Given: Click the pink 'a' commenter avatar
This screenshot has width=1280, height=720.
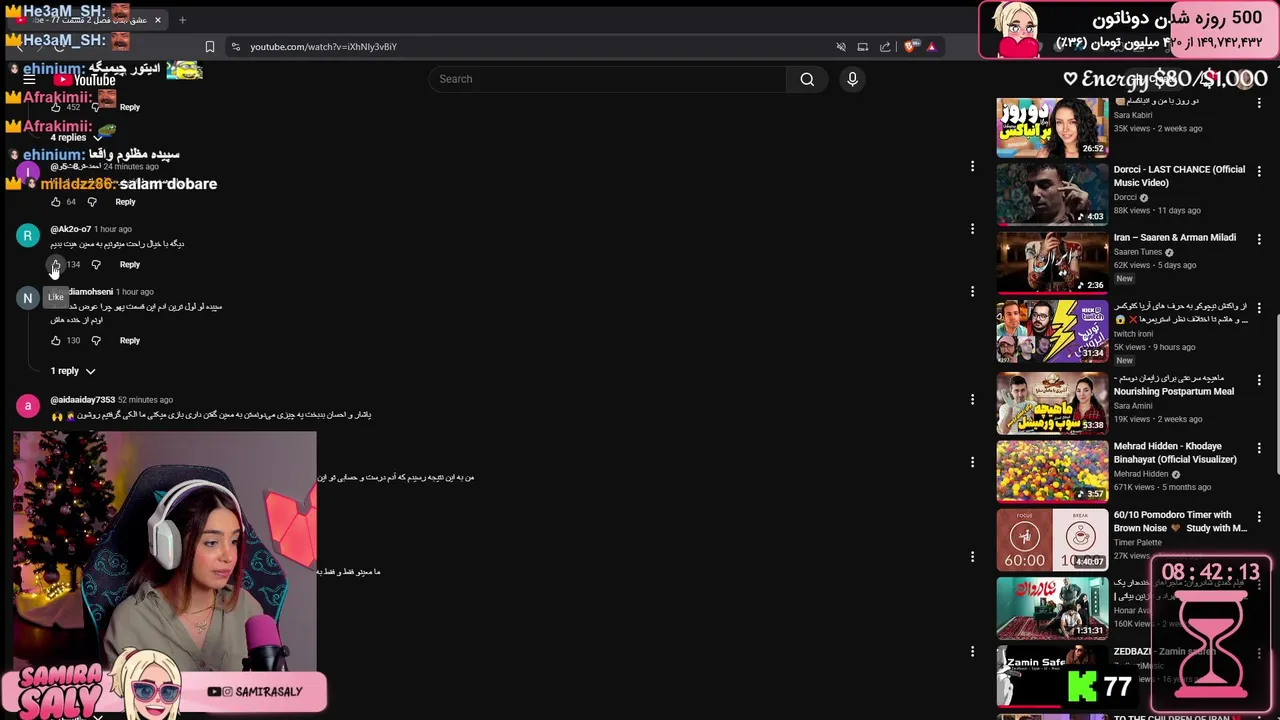Looking at the screenshot, I should point(28,405).
